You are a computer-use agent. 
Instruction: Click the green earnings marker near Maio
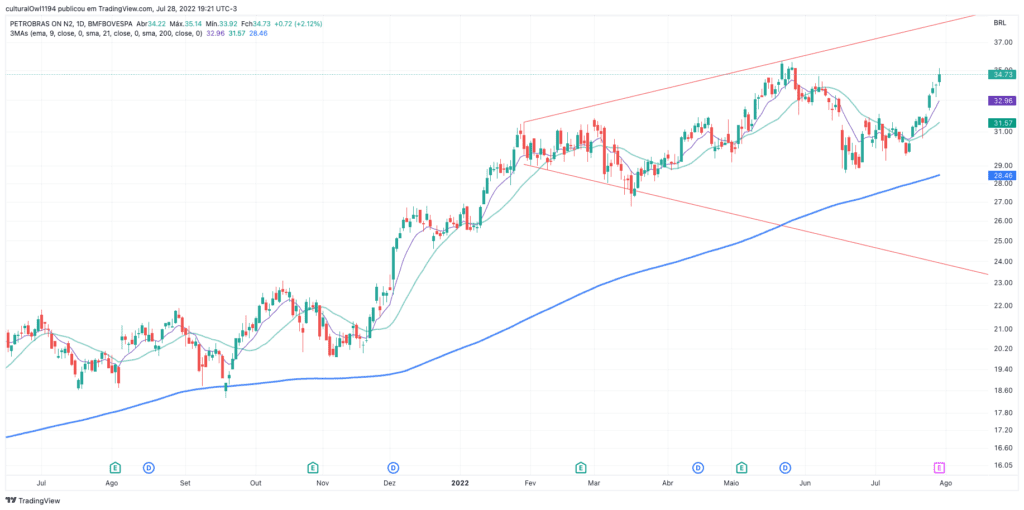(x=742, y=468)
